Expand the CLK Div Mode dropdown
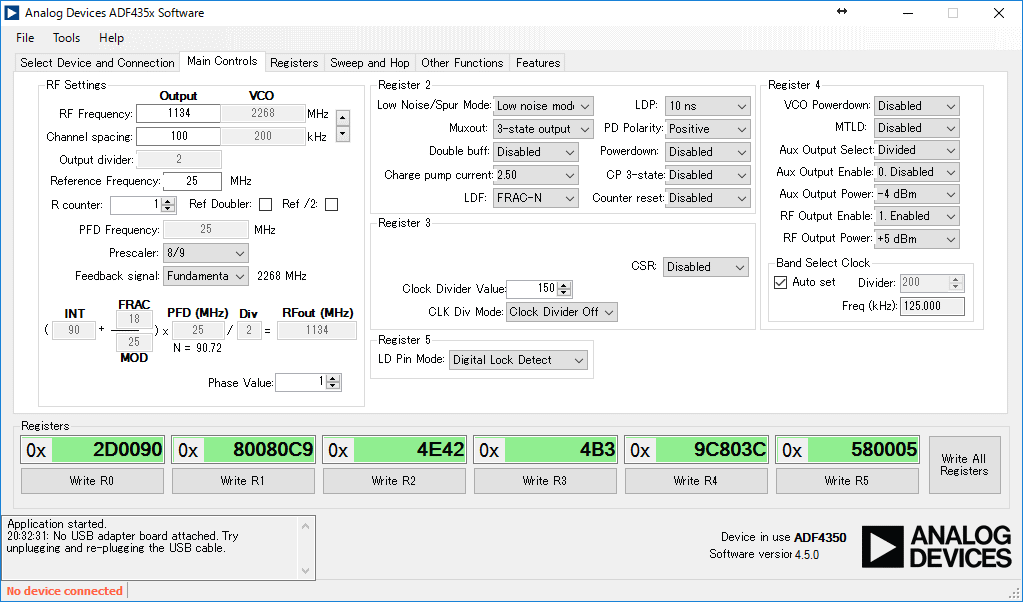Viewport: 1023px width, 602px height. [x=562, y=312]
